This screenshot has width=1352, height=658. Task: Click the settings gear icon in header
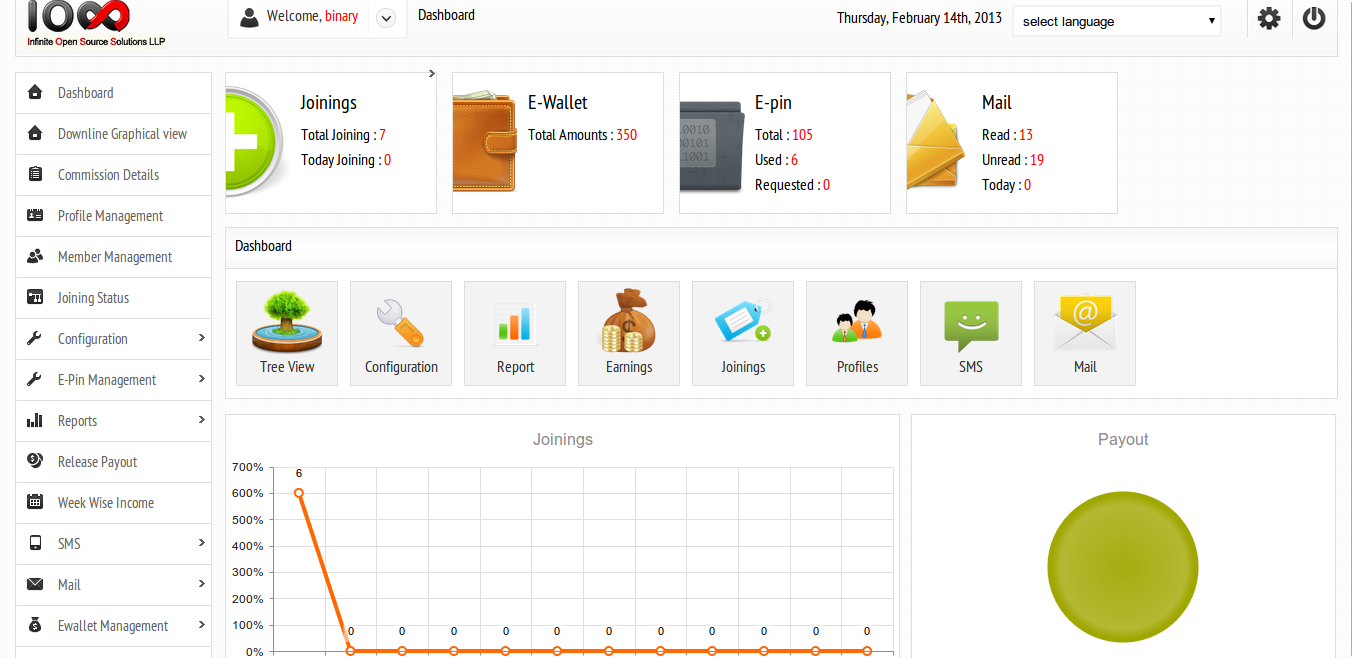point(1269,18)
